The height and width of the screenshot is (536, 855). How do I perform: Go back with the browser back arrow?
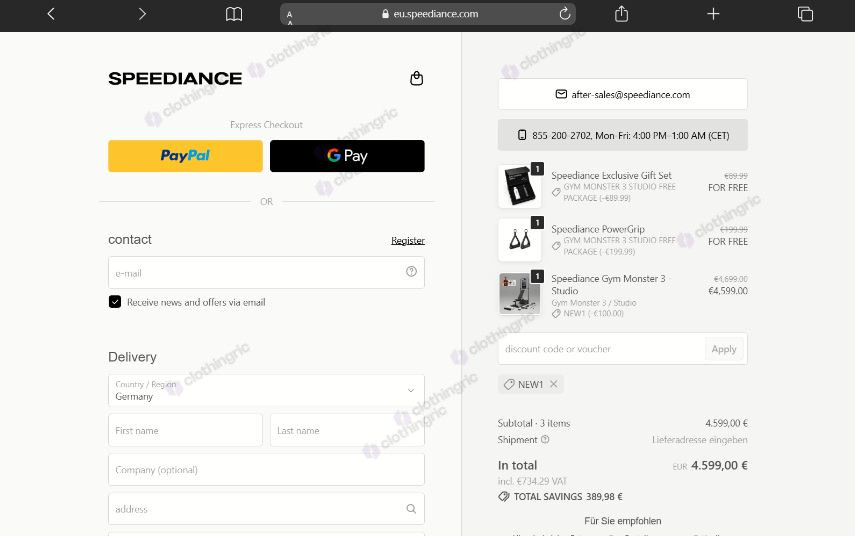(x=51, y=14)
